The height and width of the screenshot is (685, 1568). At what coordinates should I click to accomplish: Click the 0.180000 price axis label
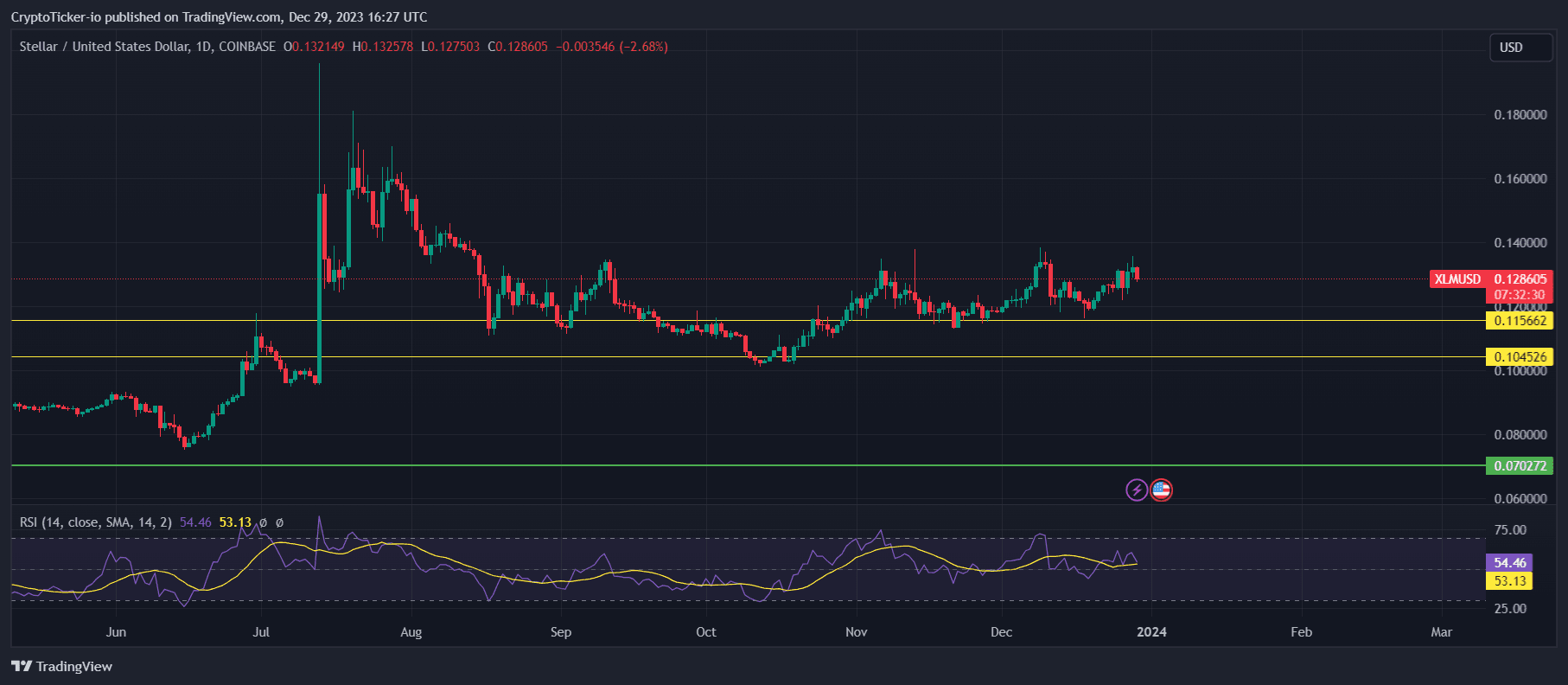coord(1520,115)
